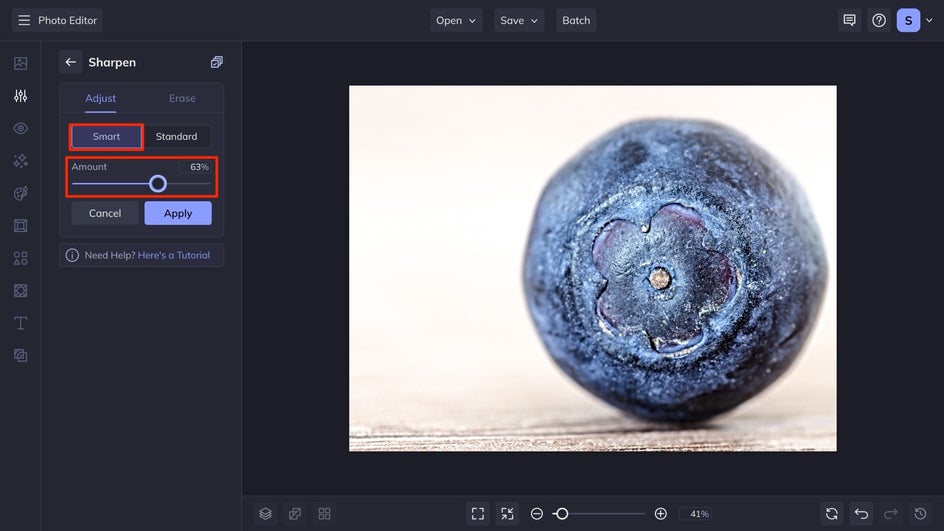This screenshot has width=944, height=531.
Task: Open the Overlays sidebar icon
Action: coord(20,291)
